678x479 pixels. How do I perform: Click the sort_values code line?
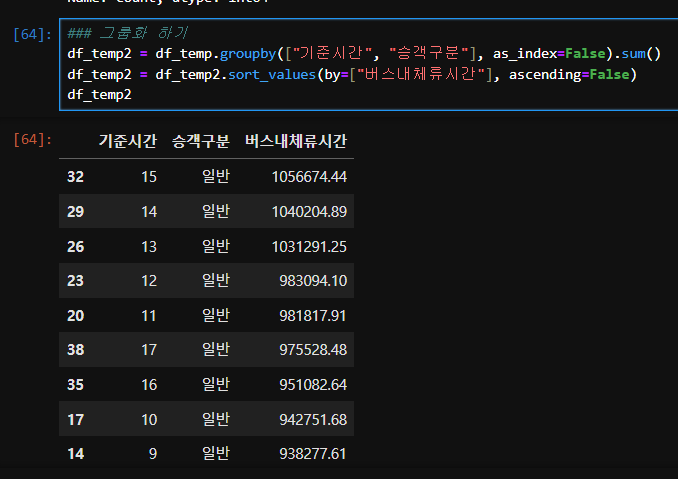tap(352, 74)
